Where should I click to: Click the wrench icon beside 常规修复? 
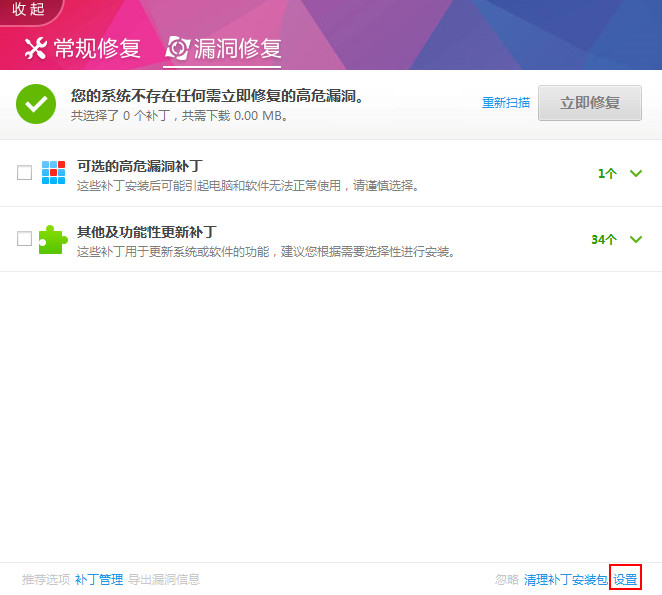(35, 48)
